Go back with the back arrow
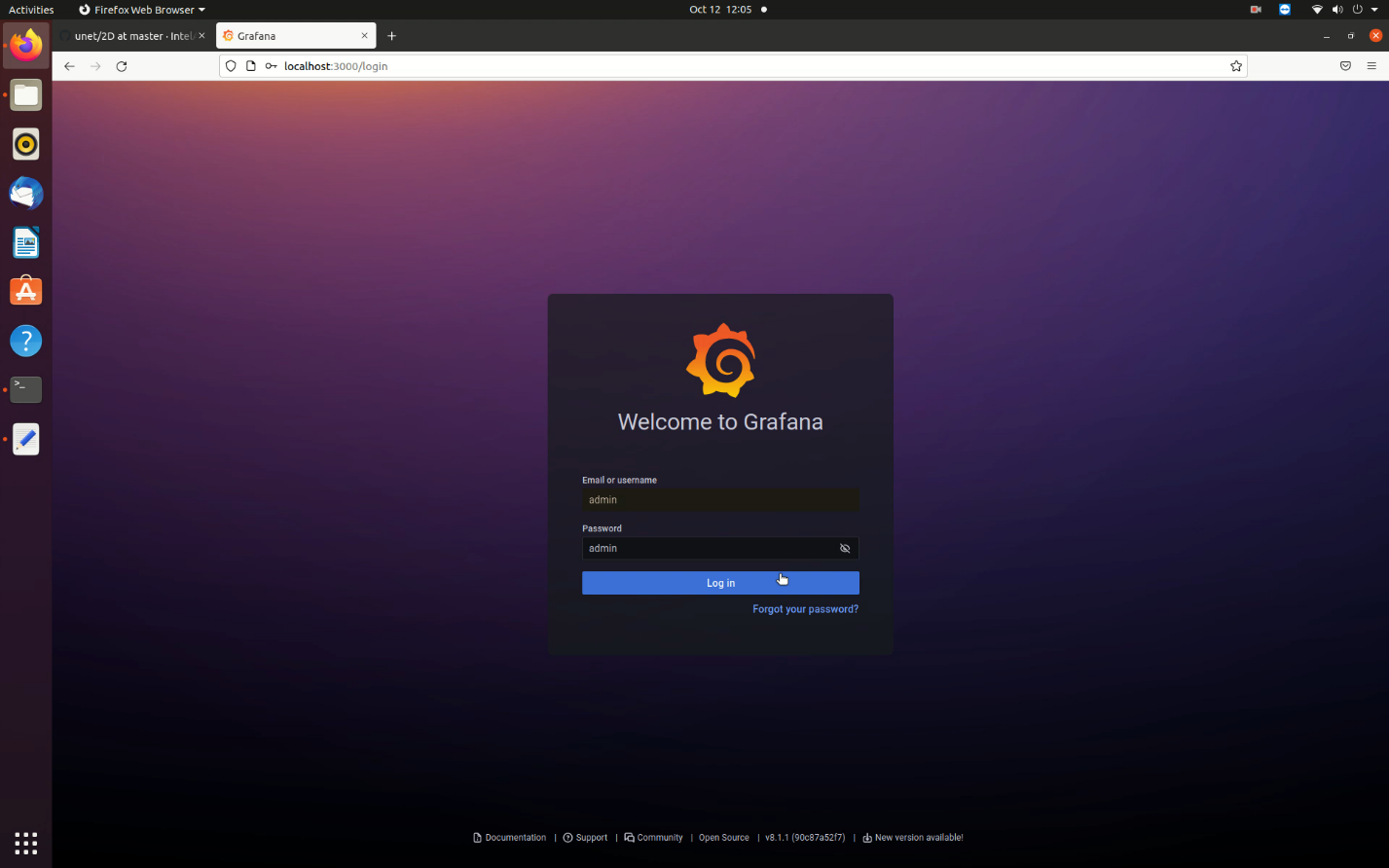 pyautogui.click(x=69, y=66)
